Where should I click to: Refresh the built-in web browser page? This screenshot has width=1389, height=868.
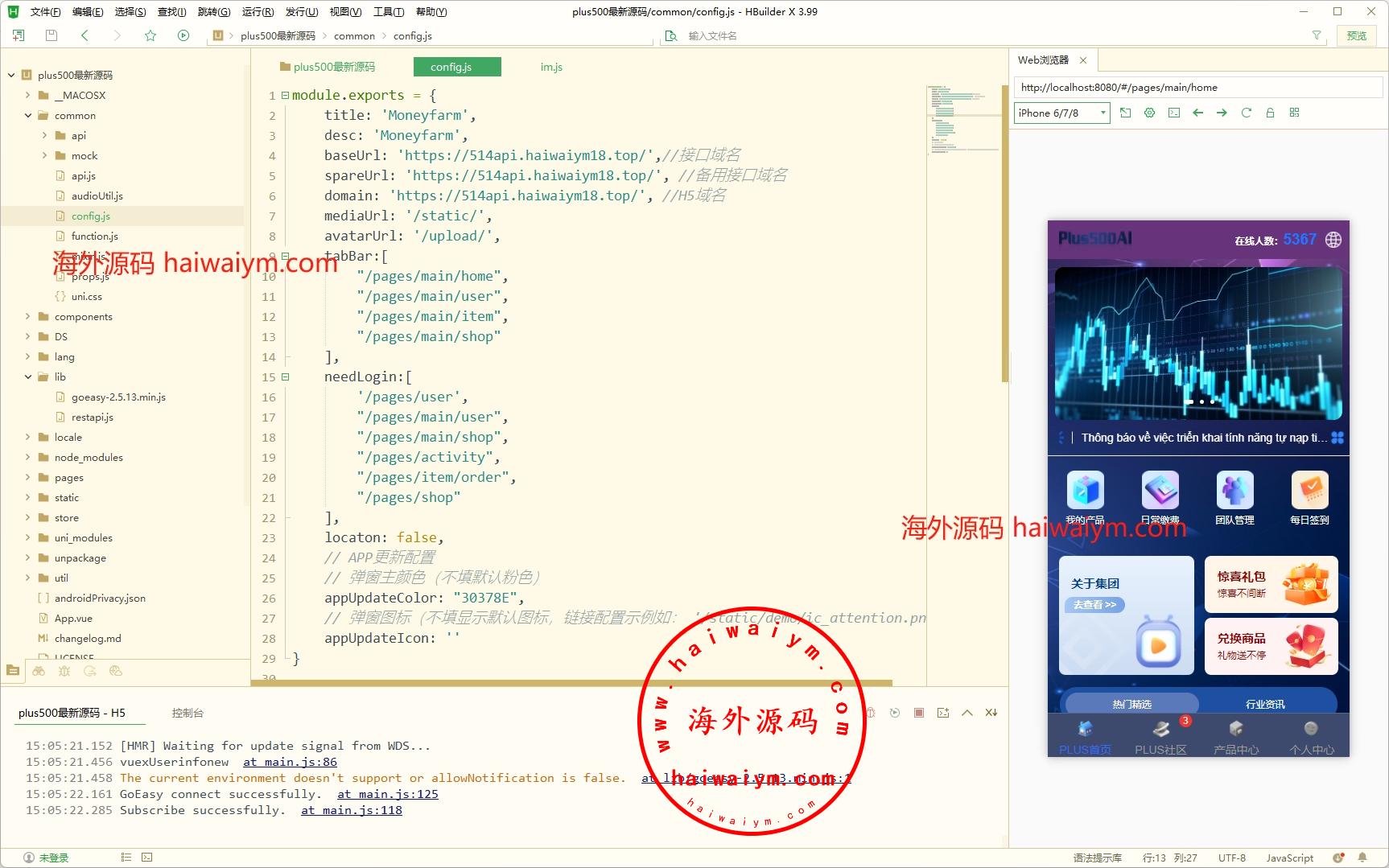coord(1246,113)
